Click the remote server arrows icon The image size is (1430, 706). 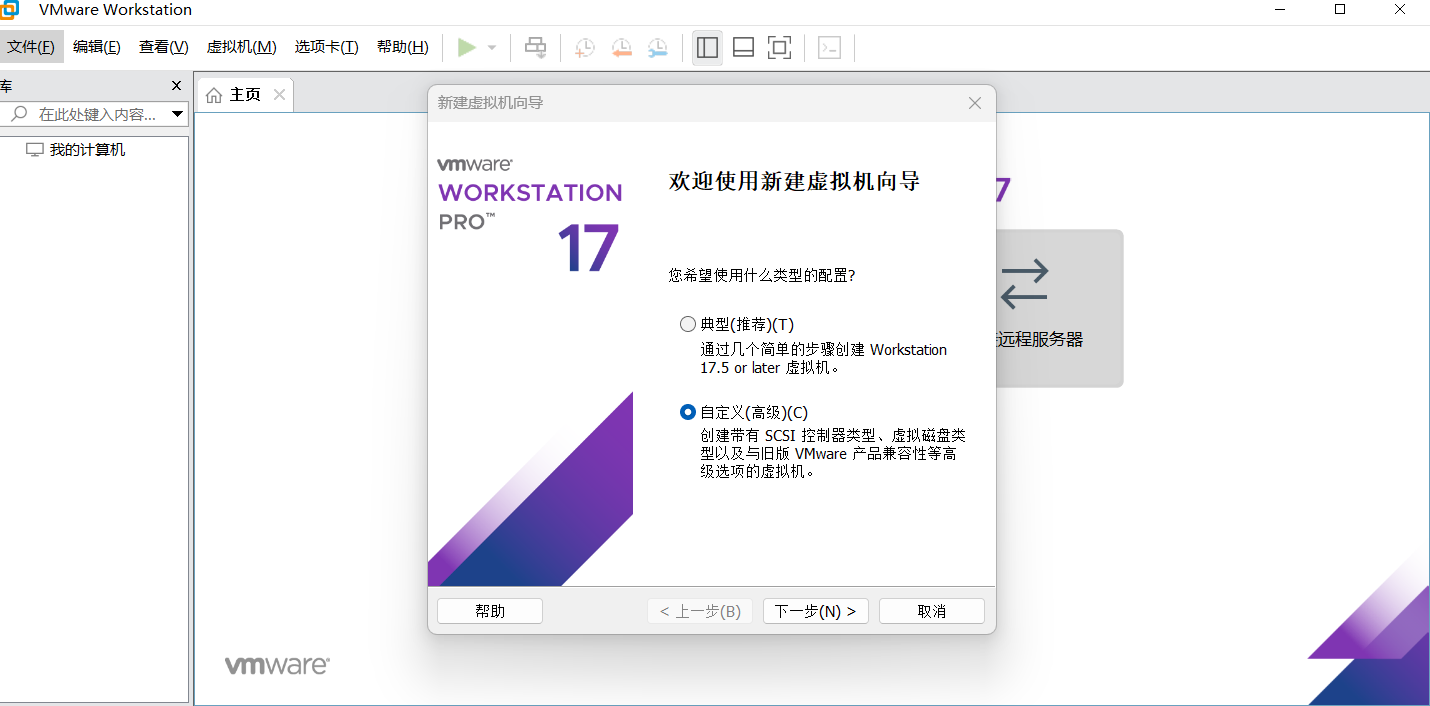(x=1024, y=284)
